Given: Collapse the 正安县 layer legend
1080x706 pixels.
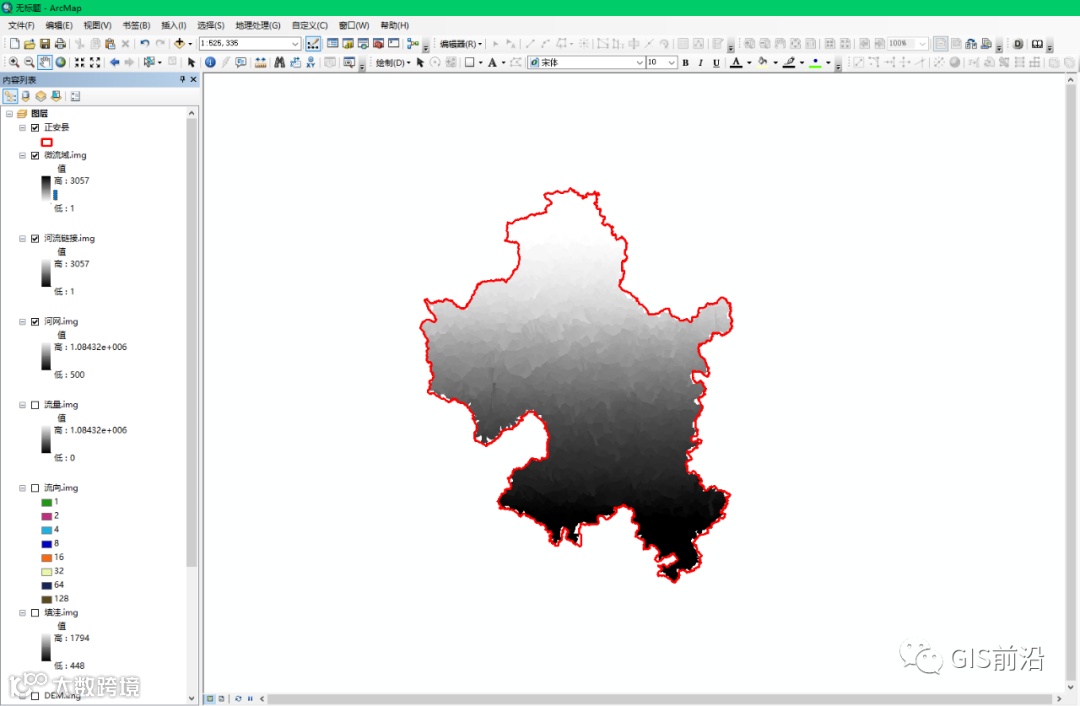Looking at the screenshot, I should point(22,127).
